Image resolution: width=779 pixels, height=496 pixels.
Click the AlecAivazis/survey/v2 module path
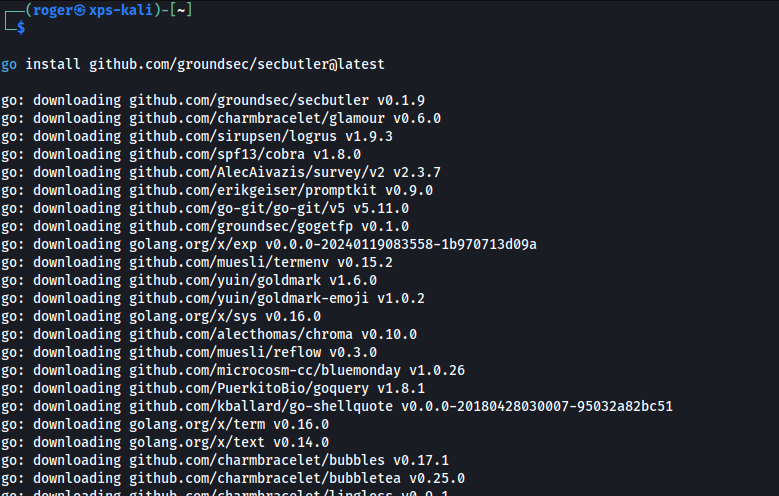tap(253, 172)
